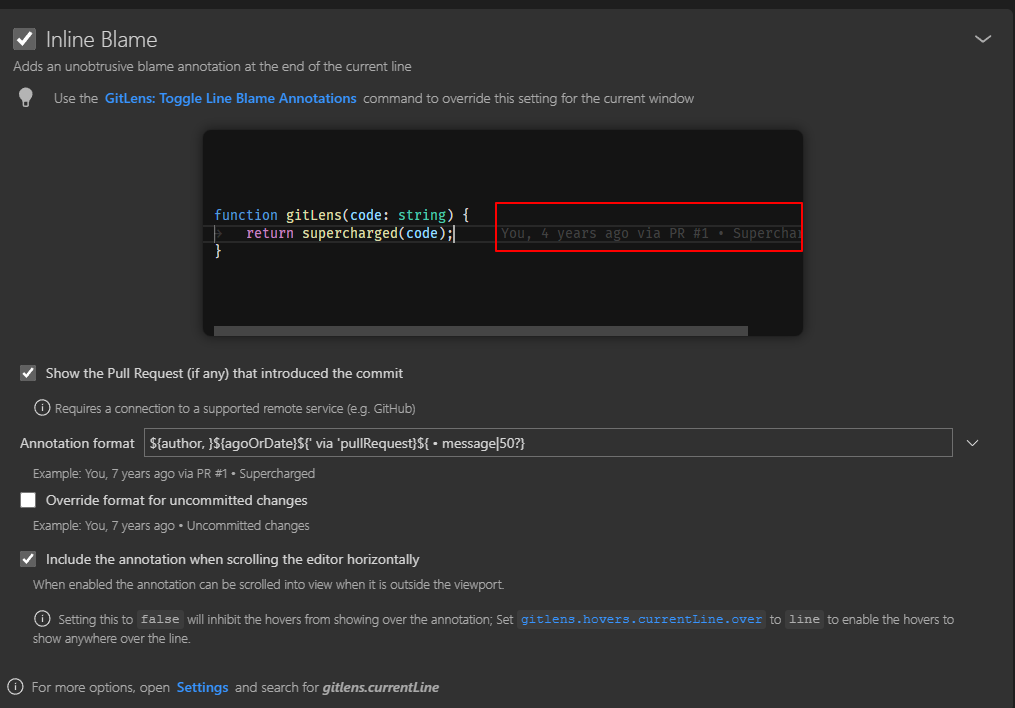Collapse the Inline Blame section
Screen dimensions: 1015x708
point(983,38)
